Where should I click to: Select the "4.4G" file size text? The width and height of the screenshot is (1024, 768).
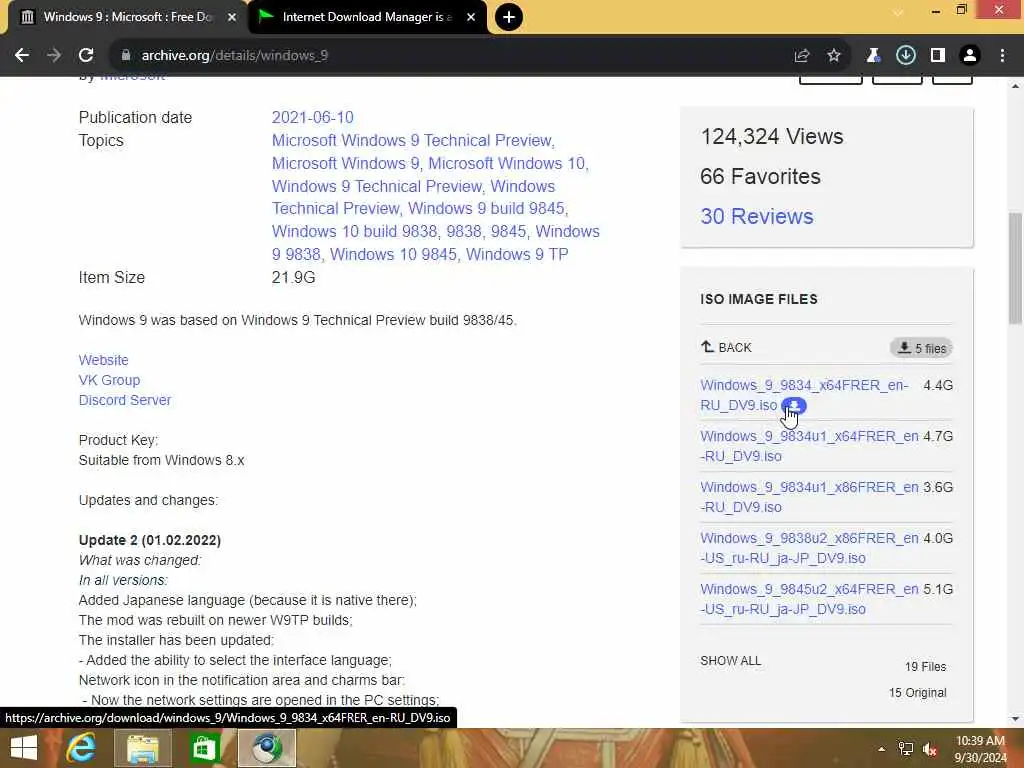pyautogui.click(x=938, y=385)
